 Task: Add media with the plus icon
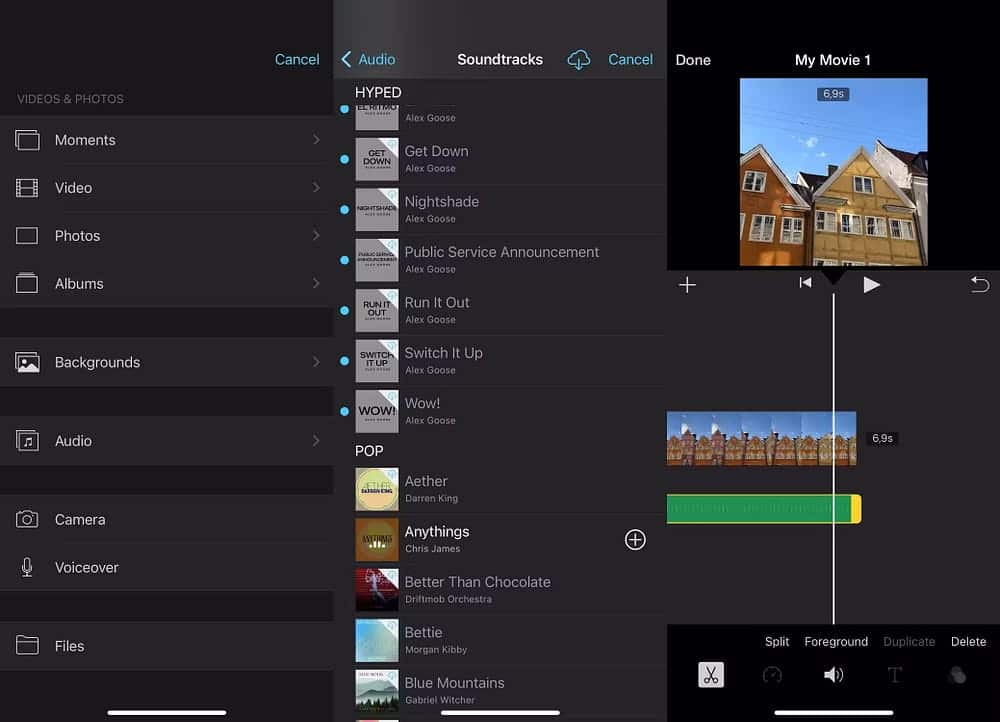[x=687, y=285]
